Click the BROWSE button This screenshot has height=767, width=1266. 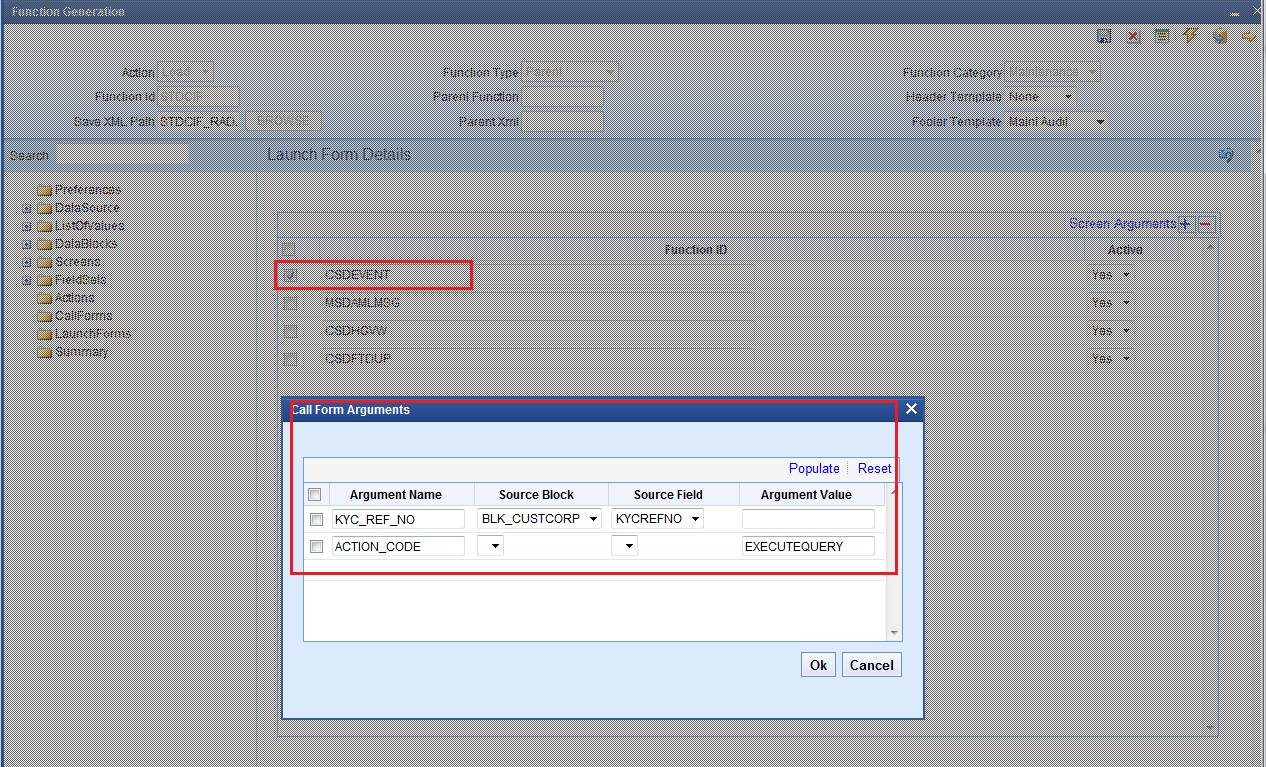coord(283,122)
